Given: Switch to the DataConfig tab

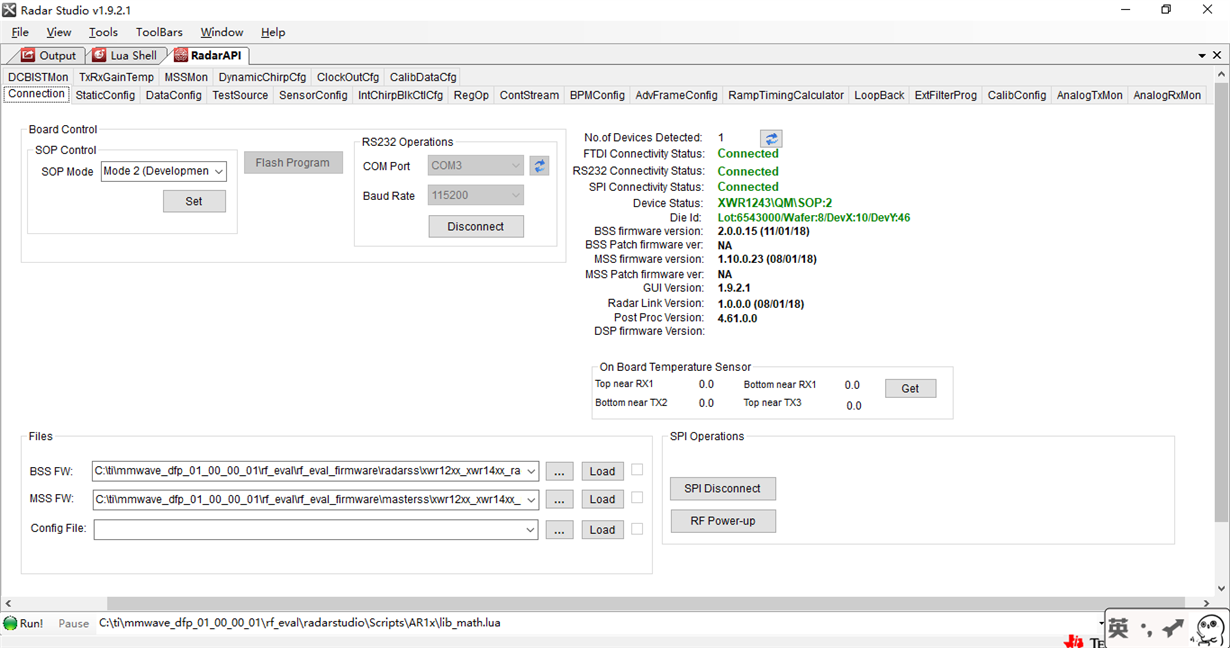Looking at the screenshot, I should click(x=173, y=95).
